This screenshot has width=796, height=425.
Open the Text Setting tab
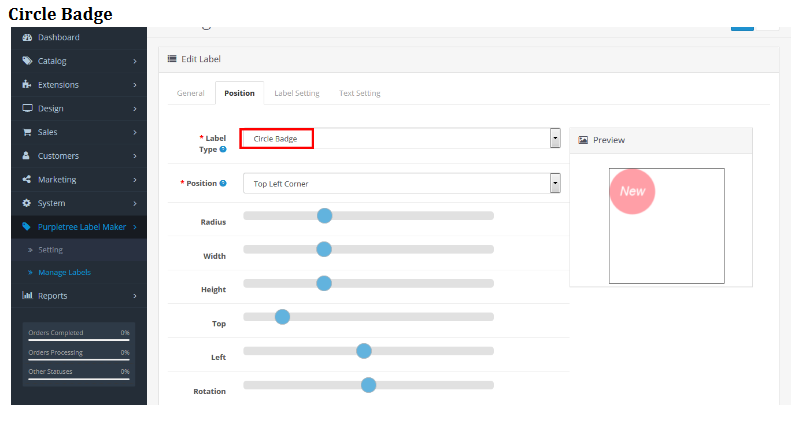359,93
